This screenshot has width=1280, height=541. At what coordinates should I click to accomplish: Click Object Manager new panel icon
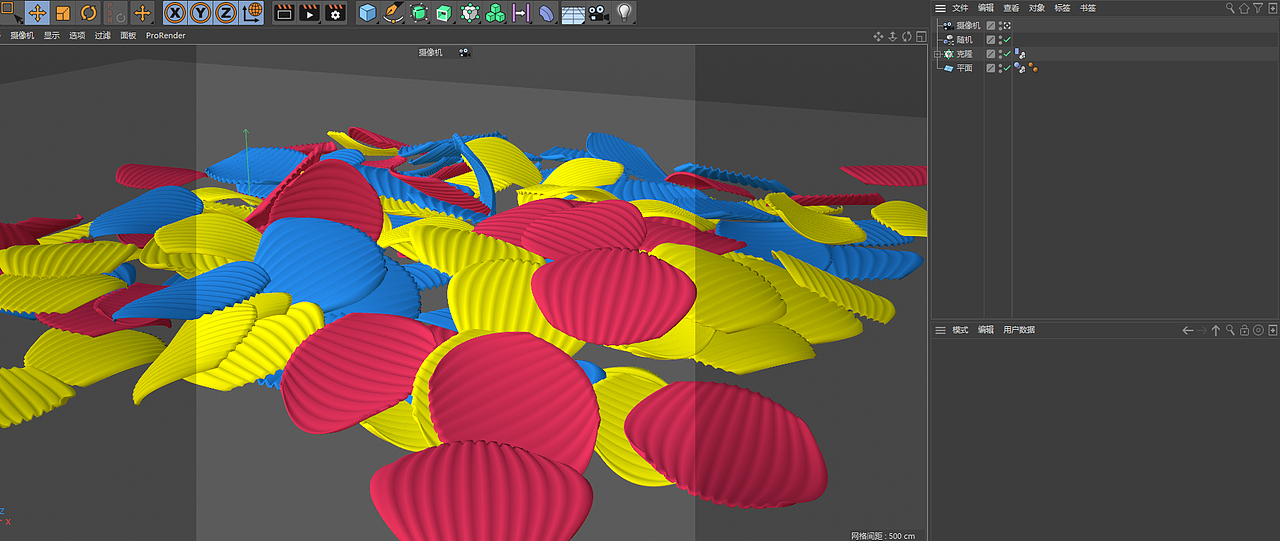tap(1271, 8)
